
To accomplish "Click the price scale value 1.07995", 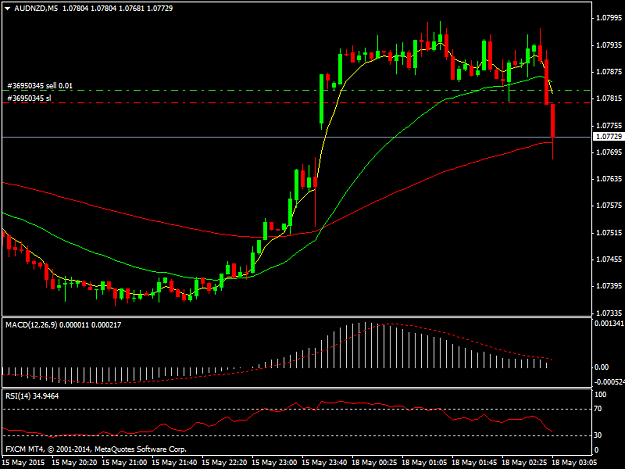I will tap(609, 18).
